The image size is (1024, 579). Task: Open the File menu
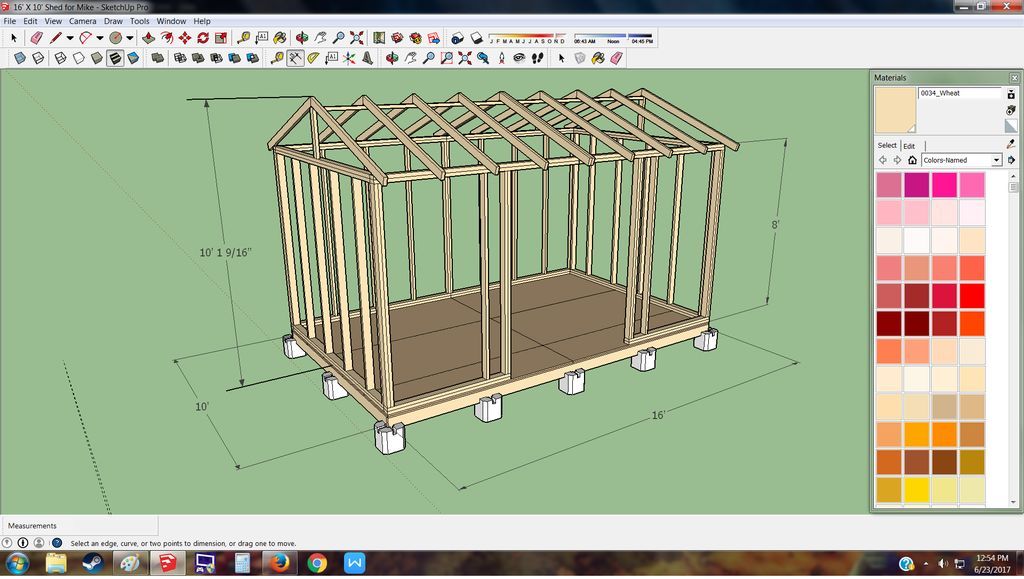click(x=10, y=21)
